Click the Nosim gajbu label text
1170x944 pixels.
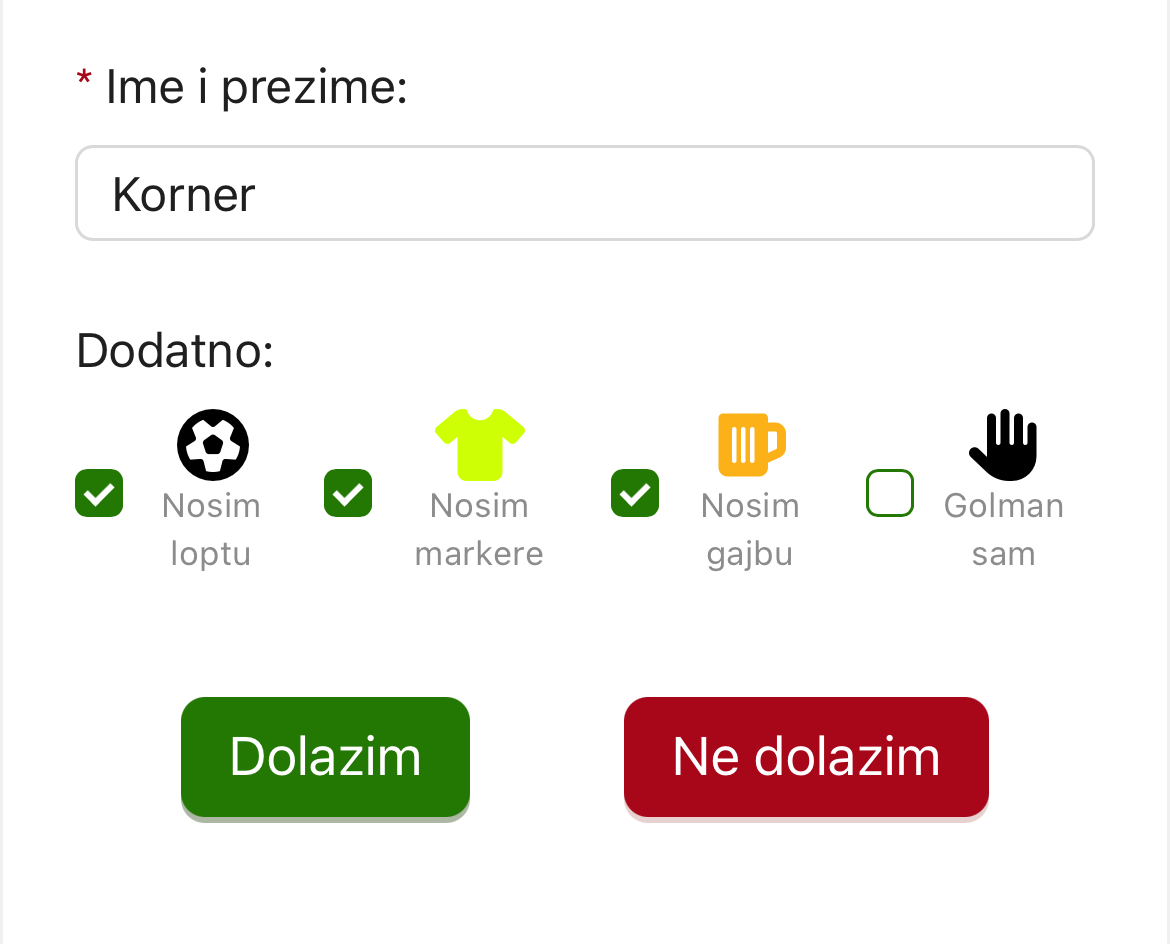750,530
